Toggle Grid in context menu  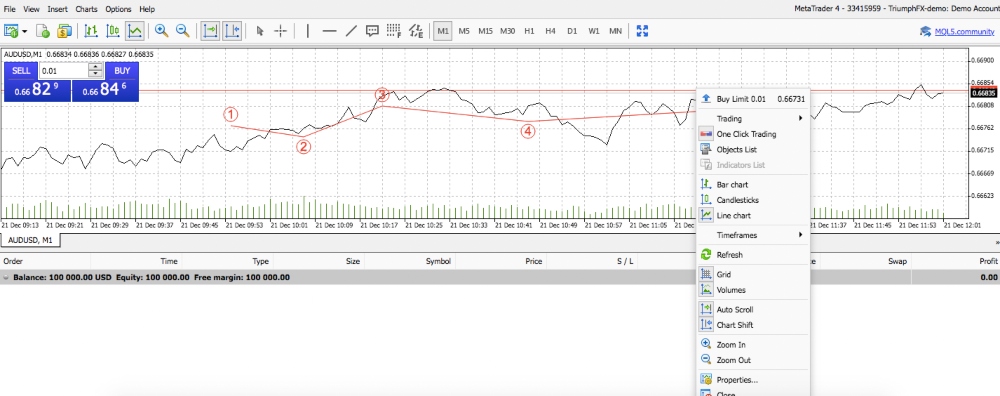(x=753, y=274)
